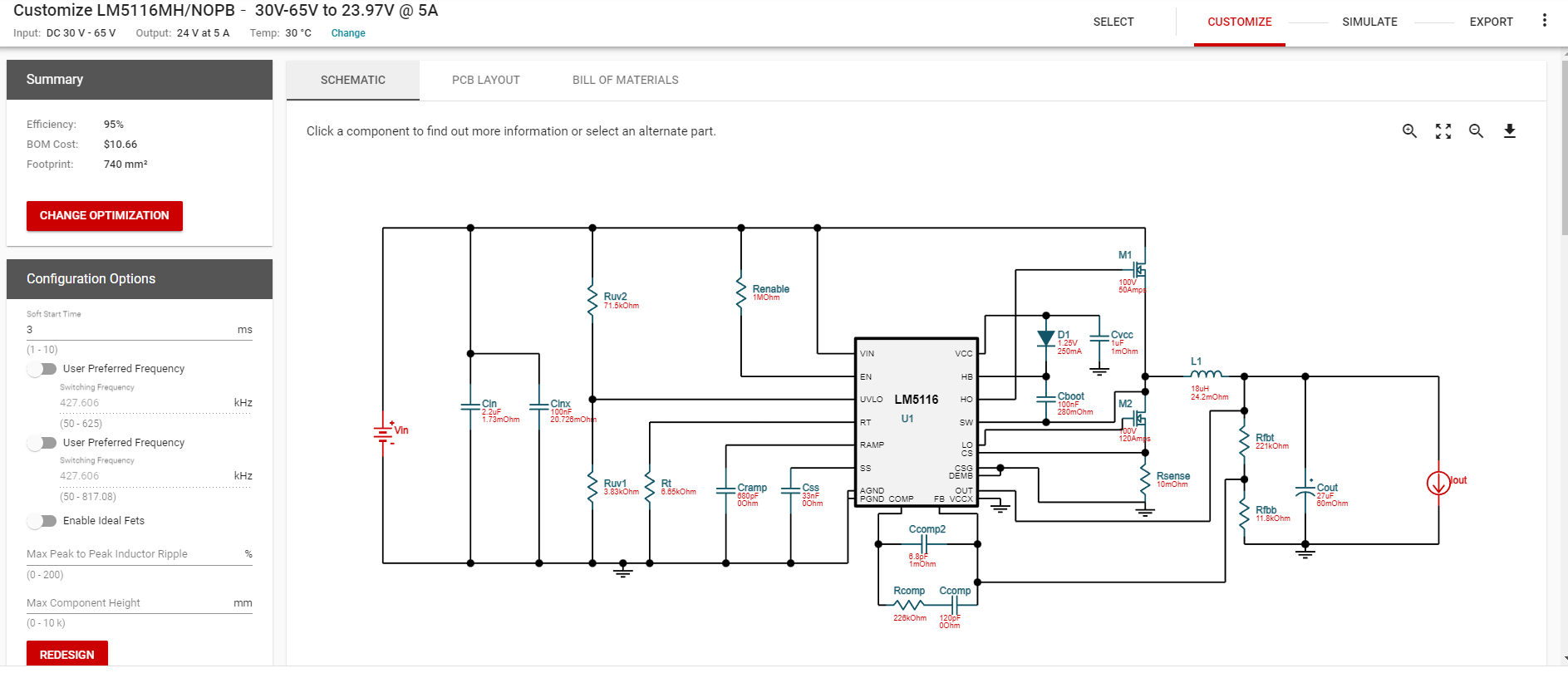Select the Rcomp resistor symbol

click(908, 605)
